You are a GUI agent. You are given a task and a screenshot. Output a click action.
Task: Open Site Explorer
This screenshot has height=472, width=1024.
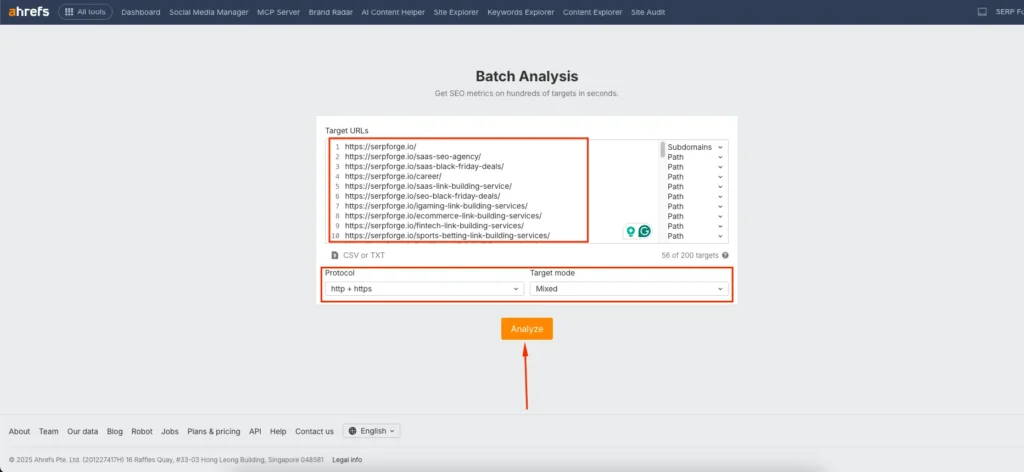click(x=456, y=12)
